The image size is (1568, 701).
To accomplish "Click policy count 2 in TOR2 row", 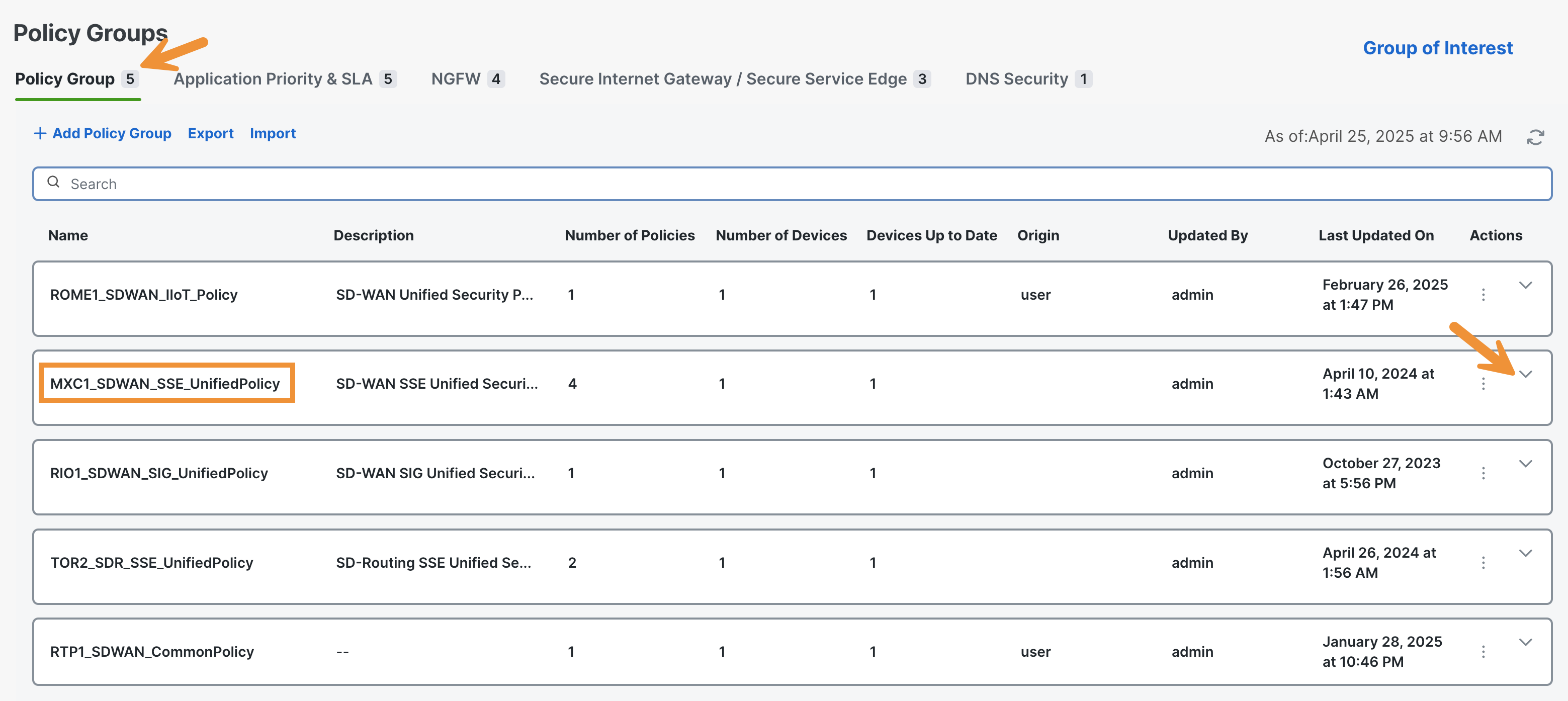I will pos(572,562).
